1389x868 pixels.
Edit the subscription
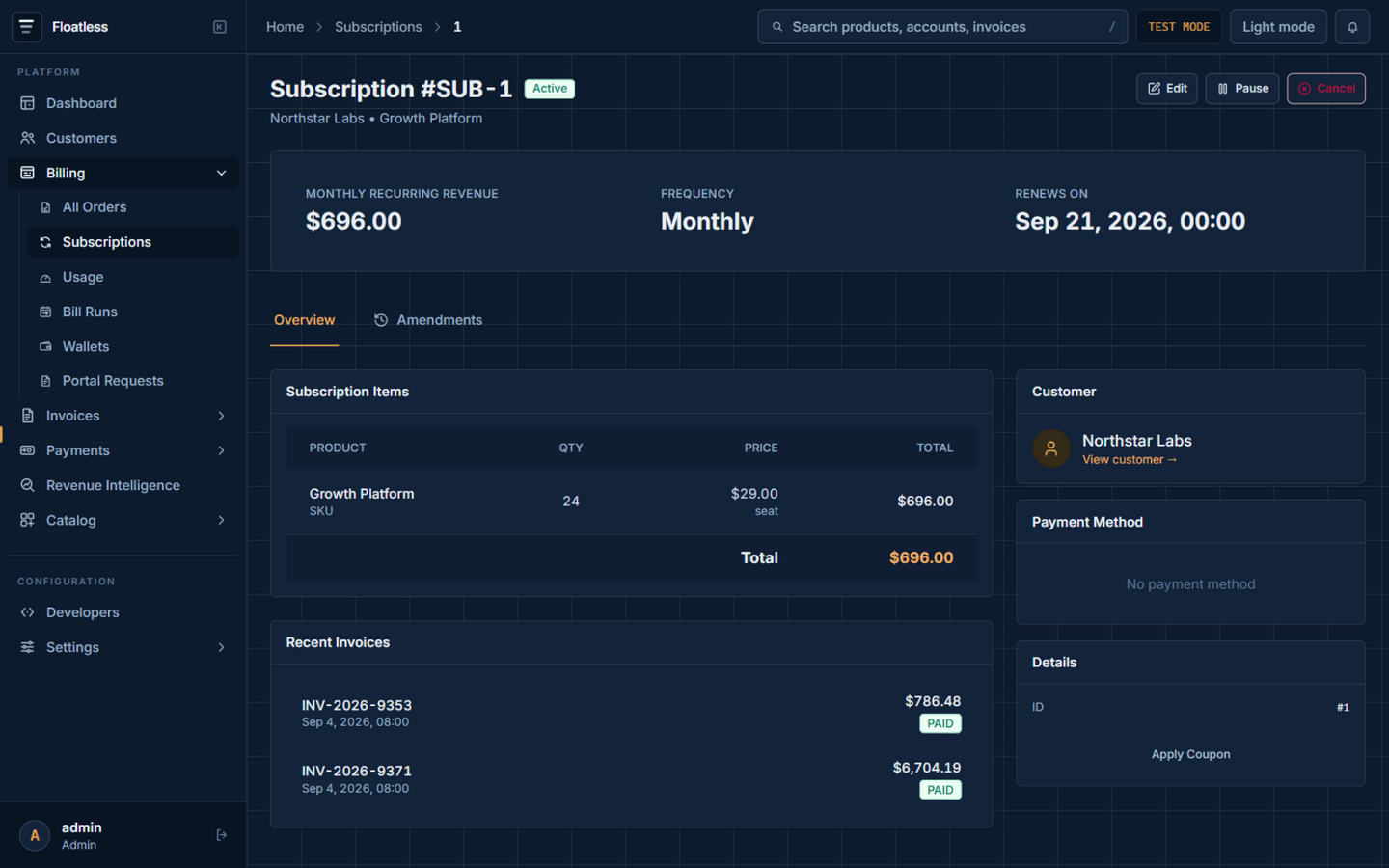click(x=1167, y=89)
